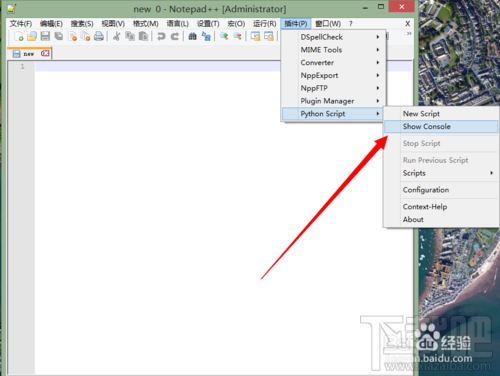500x376 pixels.
Task: Toggle synchronize horizontal scrolling icon
Action: point(269,36)
